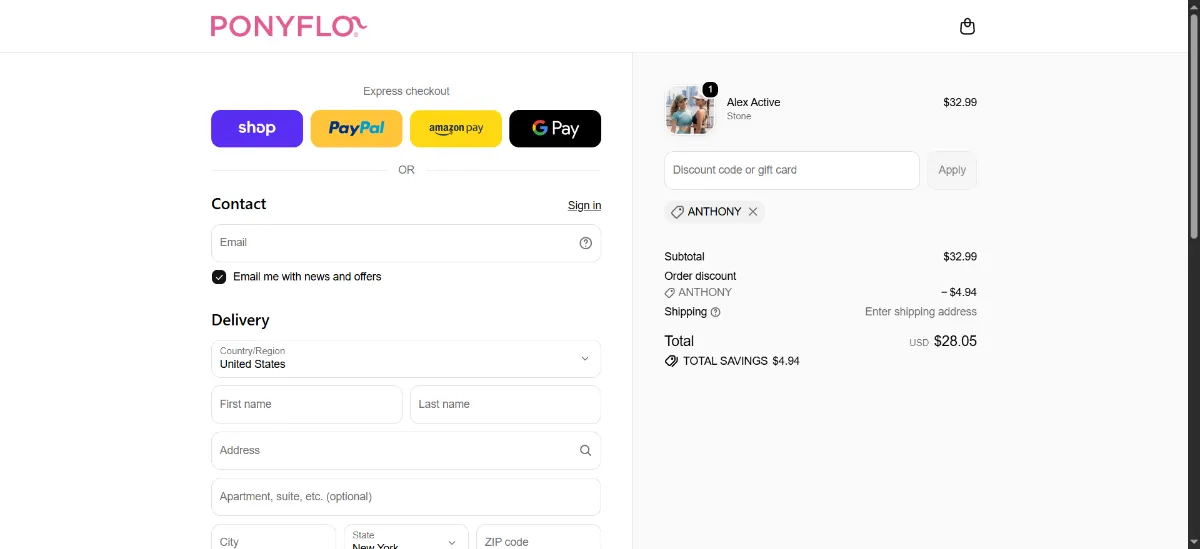Focus the Email input field
The height and width of the screenshot is (549, 1200).
click(x=406, y=243)
